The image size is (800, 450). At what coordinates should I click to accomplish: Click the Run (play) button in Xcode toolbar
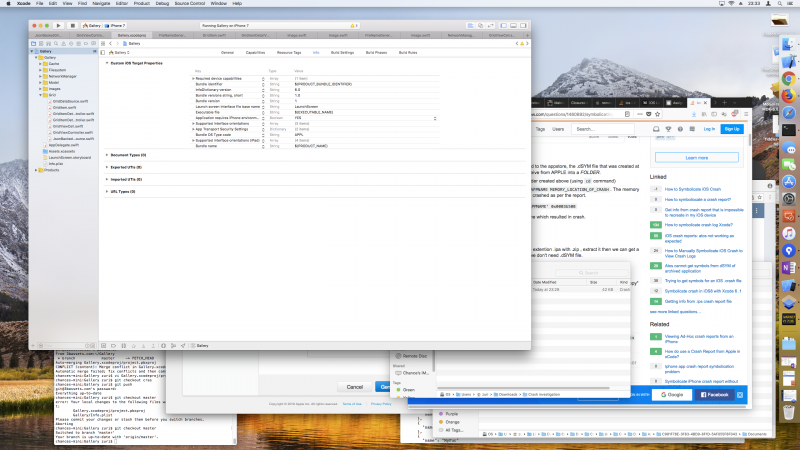(58, 24)
